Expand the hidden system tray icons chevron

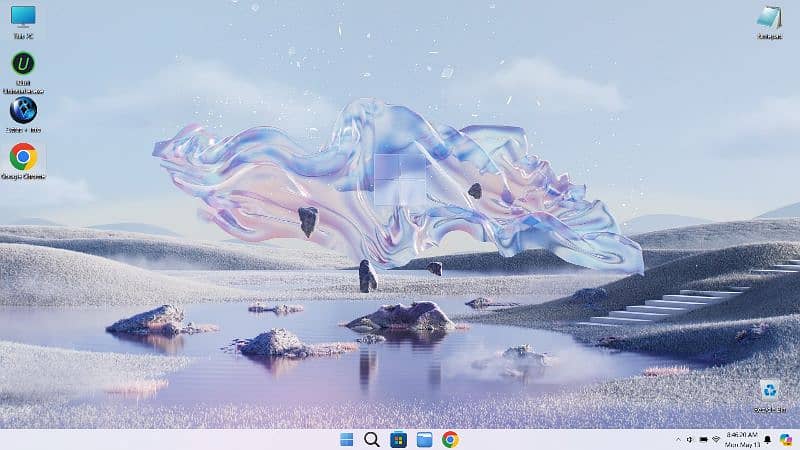coord(677,439)
